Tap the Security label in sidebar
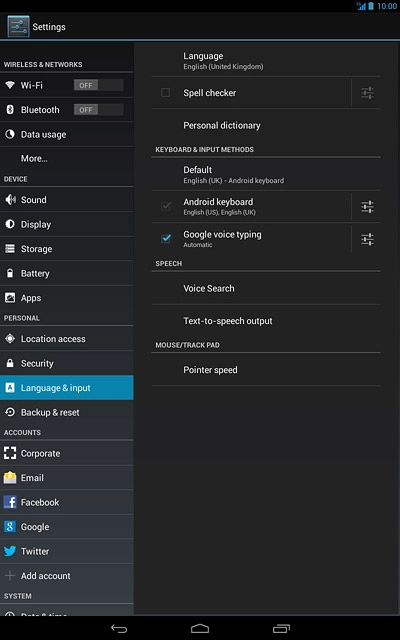This screenshot has height=640, width=400. coord(37,363)
